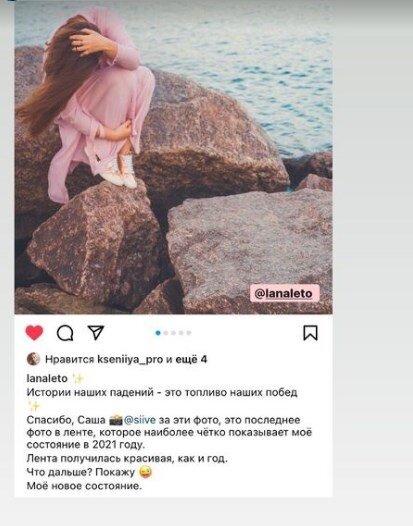Screen dimensions: 413x526
Task: Open the kseniiya_pro profile link
Action: [130, 360]
